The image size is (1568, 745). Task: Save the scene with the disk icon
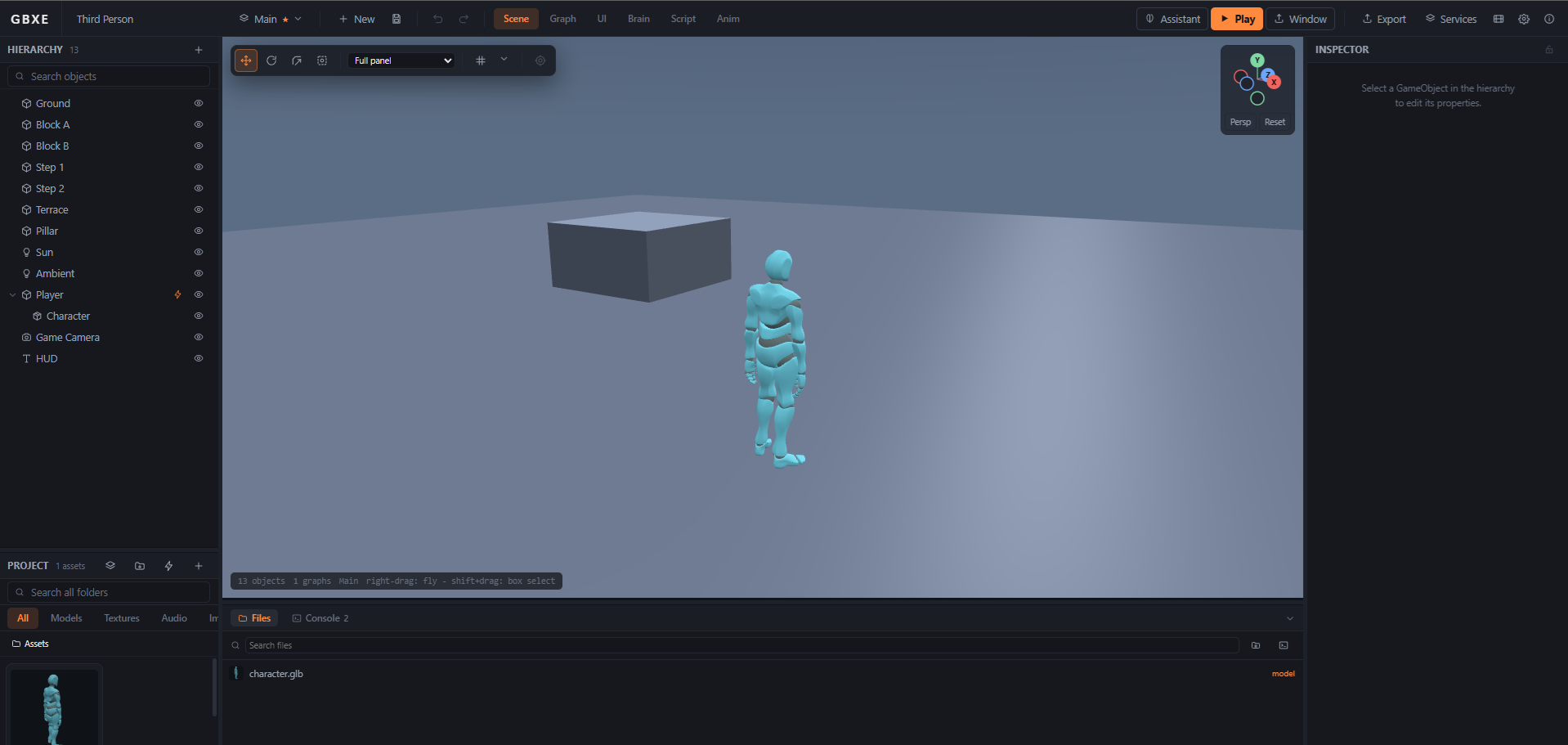[x=396, y=19]
